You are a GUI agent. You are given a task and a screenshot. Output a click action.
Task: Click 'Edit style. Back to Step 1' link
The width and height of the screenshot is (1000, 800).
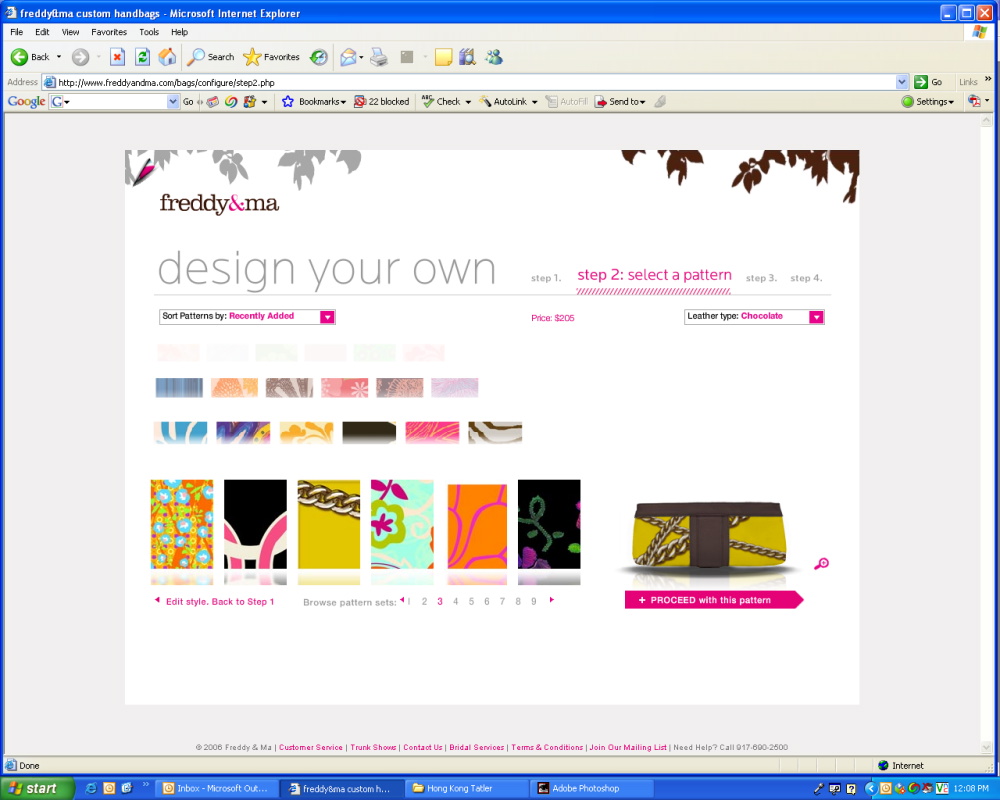coord(219,602)
